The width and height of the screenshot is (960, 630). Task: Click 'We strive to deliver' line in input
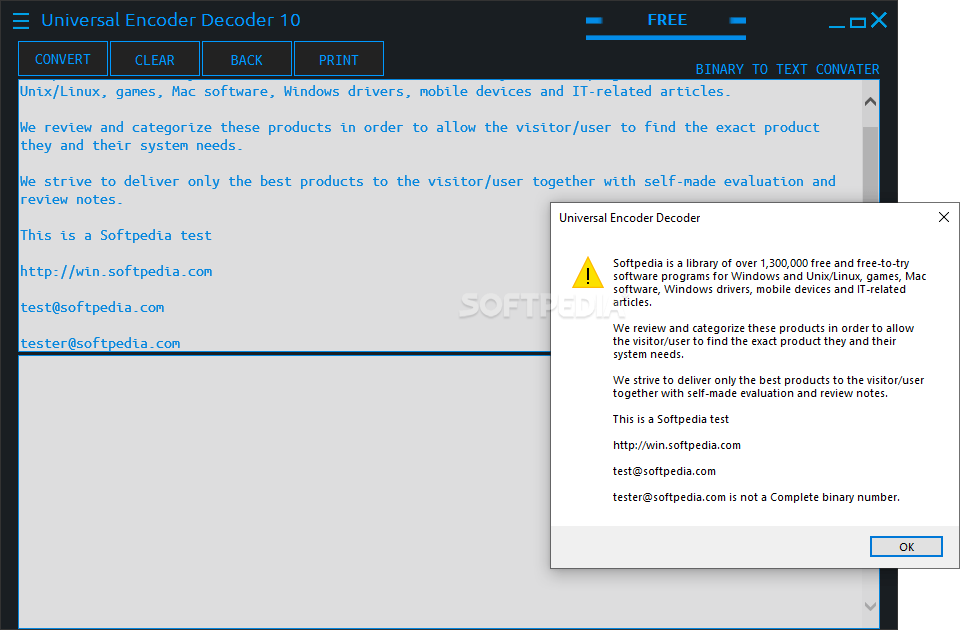point(427,181)
